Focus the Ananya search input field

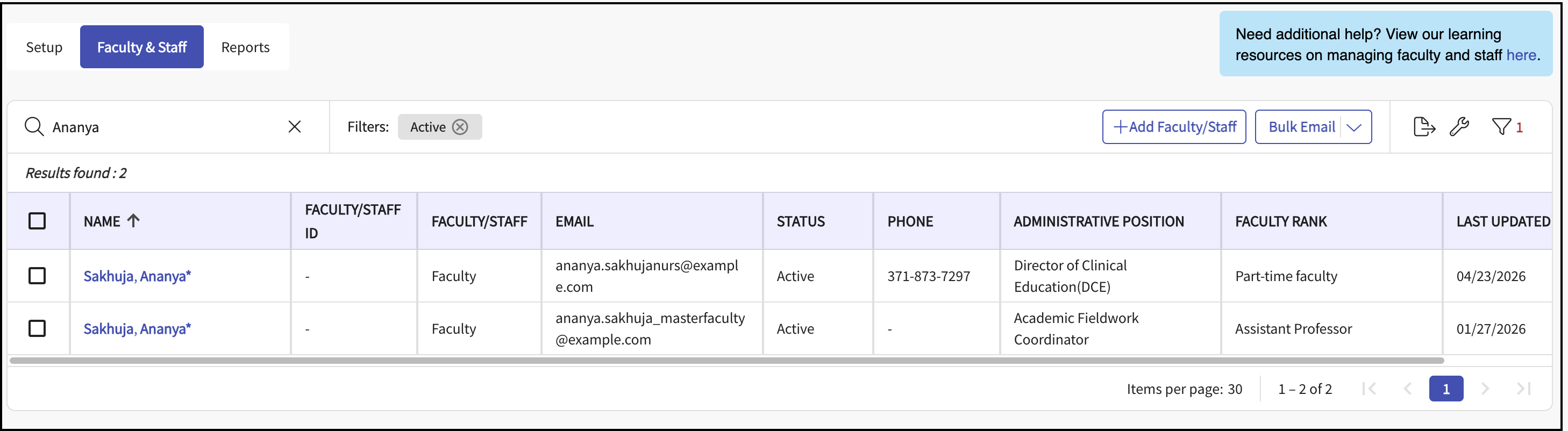[165, 127]
